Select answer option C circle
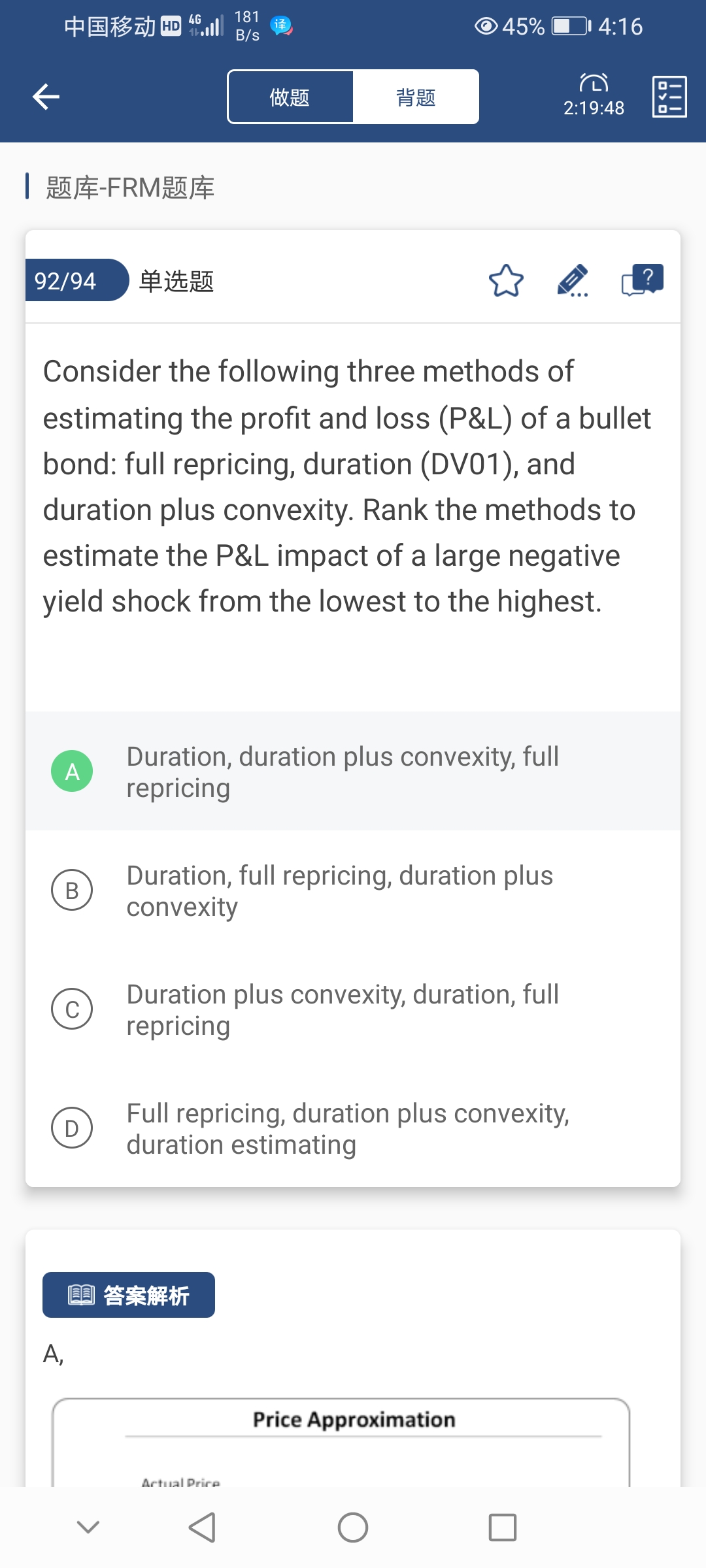This screenshot has height=1568, width=706. pos(72,1009)
